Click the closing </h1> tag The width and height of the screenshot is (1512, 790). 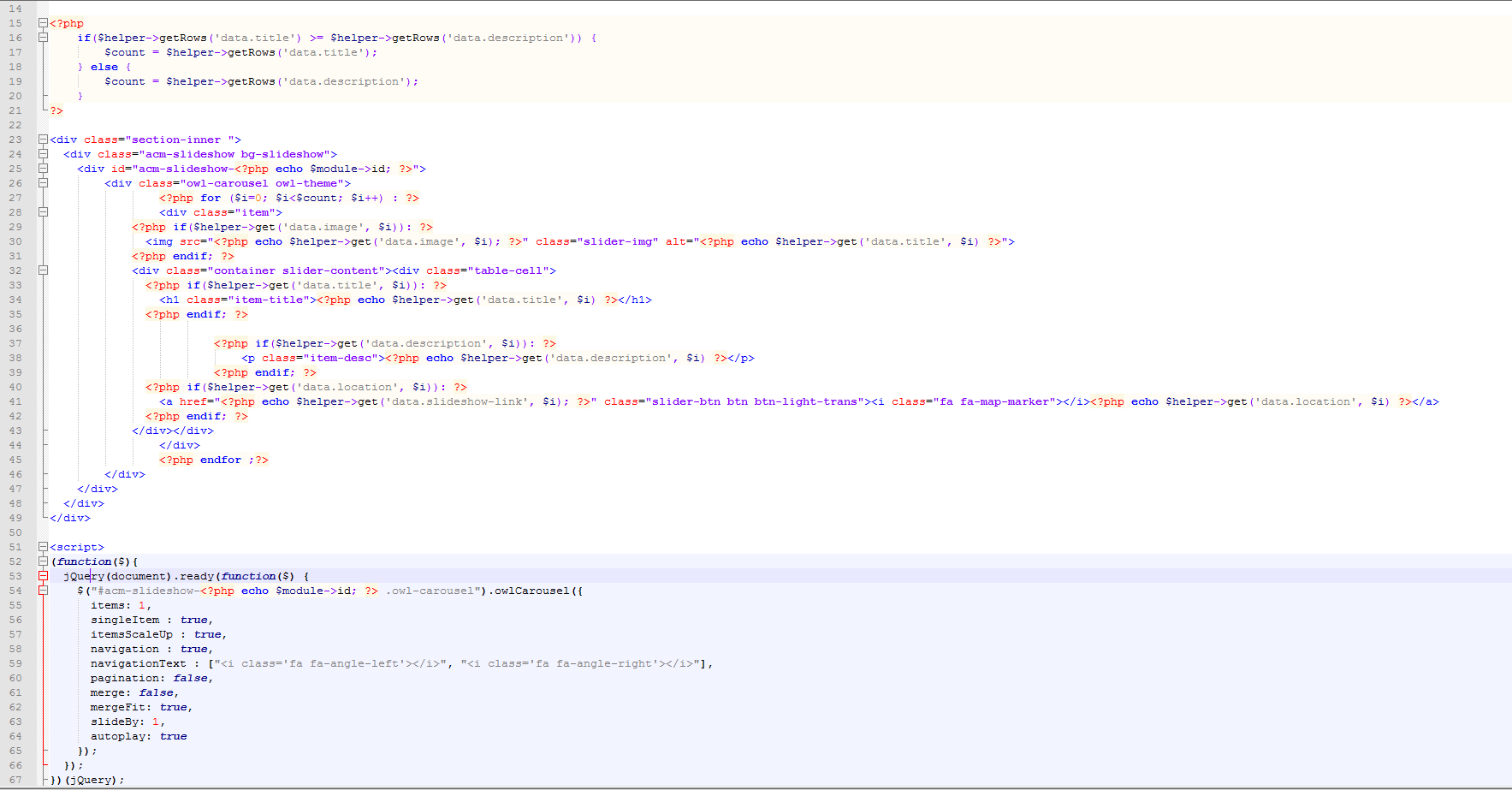coord(635,300)
